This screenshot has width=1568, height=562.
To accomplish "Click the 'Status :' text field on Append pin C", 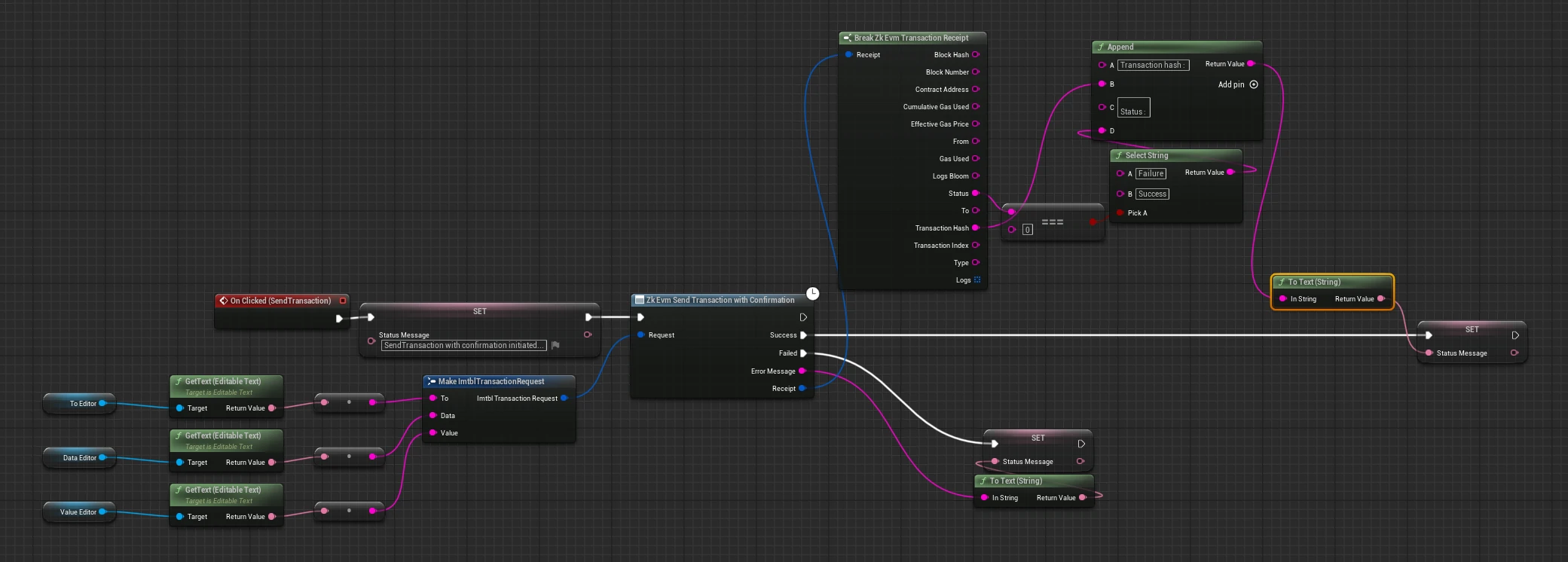I will pyautogui.click(x=1132, y=108).
